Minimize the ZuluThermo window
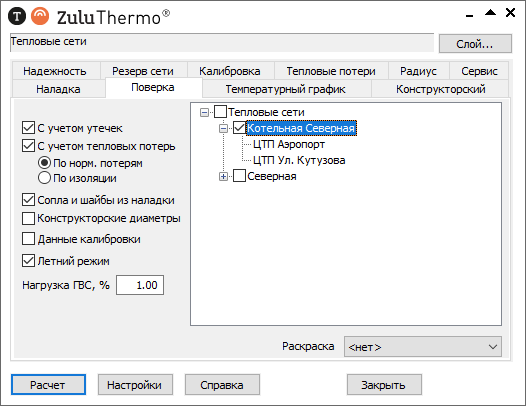The width and height of the screenshot is (526, 406). [470, 16]
